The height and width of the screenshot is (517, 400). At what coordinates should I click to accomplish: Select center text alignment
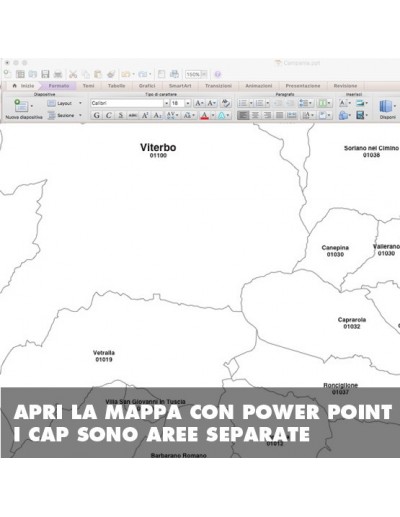[x=255, y=115]
